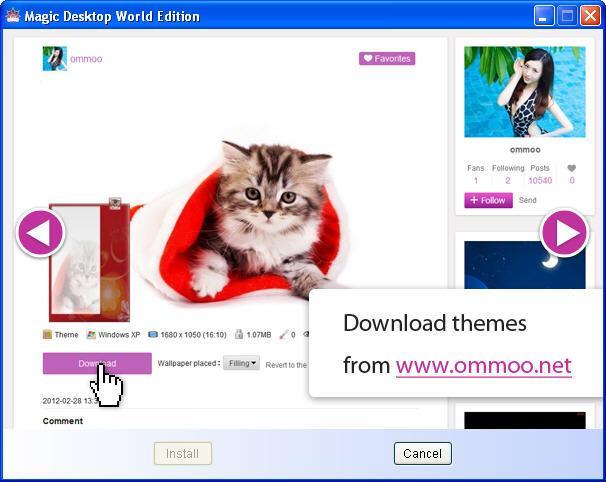
Task: Click the brush icon with count 0
Action: click(x=284, y=334)
